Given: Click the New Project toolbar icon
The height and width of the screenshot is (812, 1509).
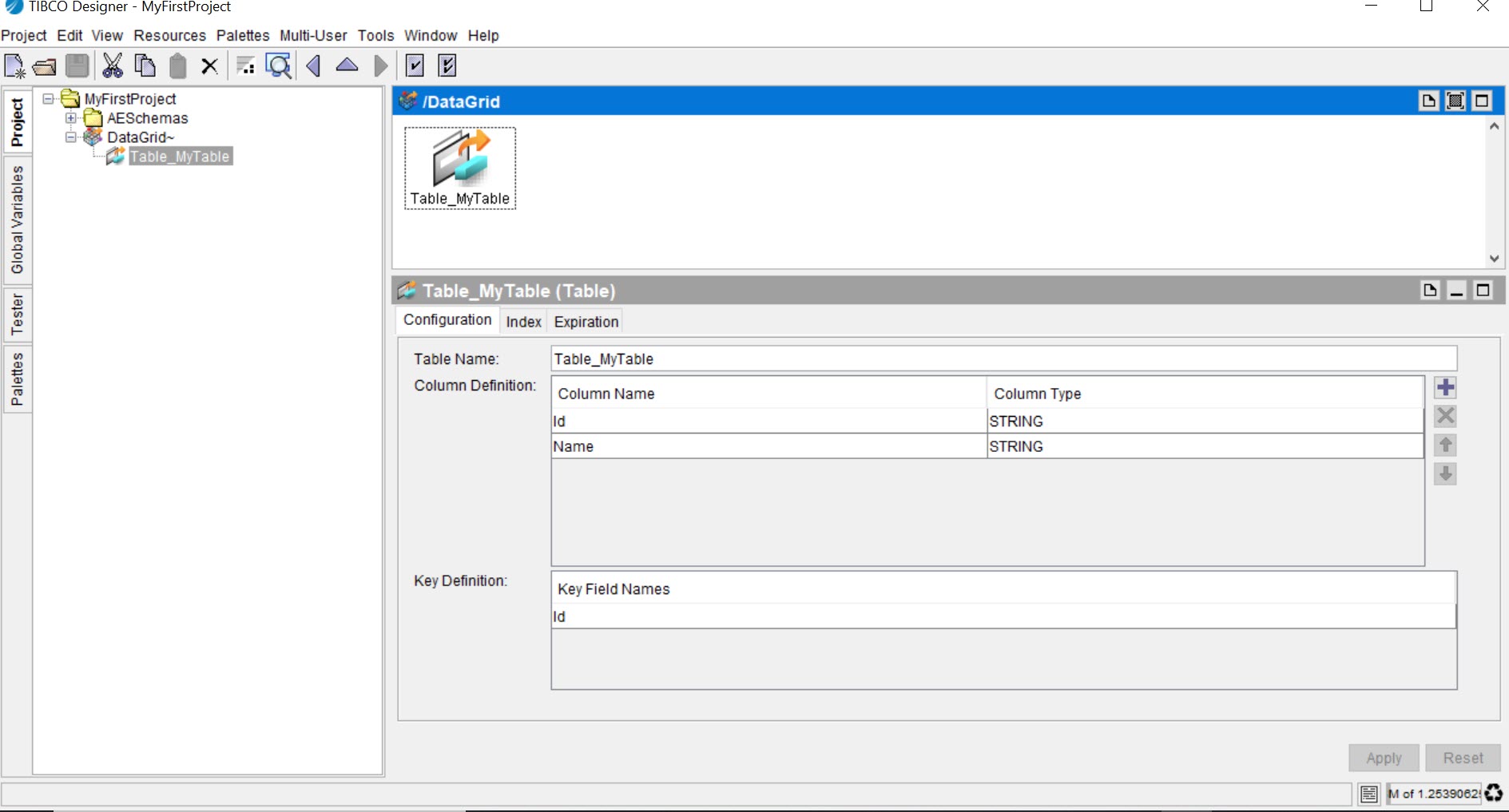Looking at the screenshot, I should pyautogui.click(x=14, y=65).
